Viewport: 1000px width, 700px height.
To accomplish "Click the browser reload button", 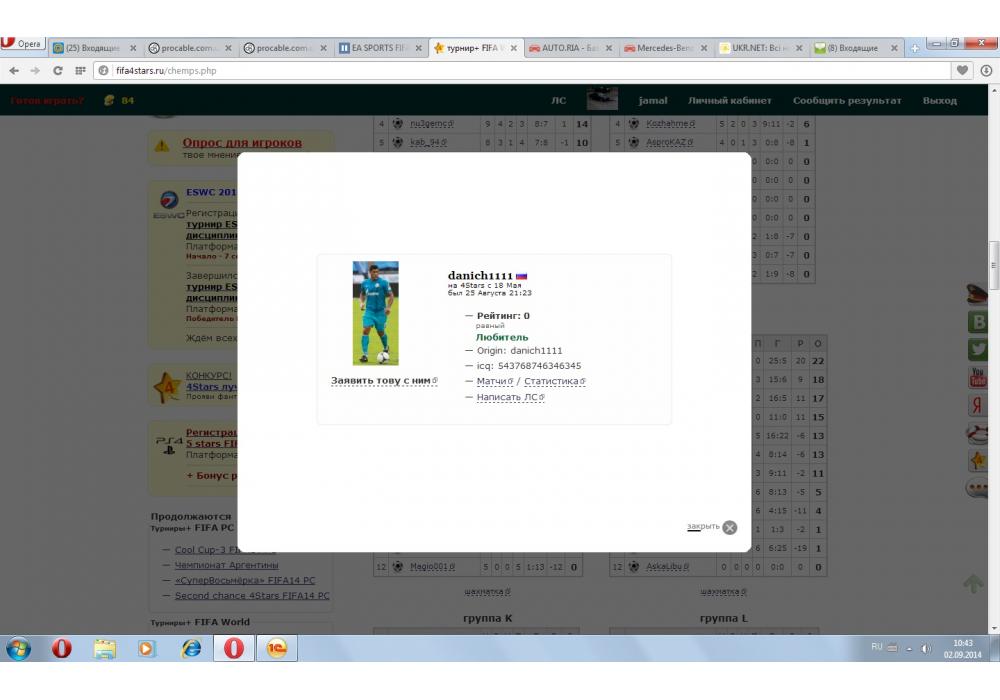I will tap(57, 71).
